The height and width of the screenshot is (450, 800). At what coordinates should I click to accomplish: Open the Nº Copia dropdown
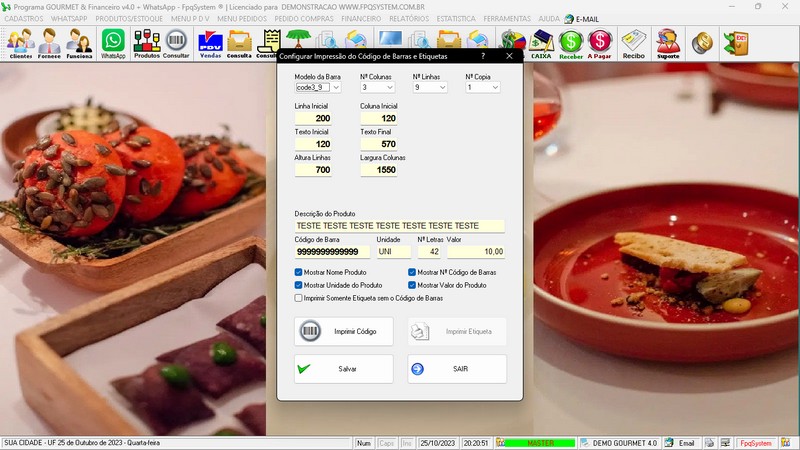495,87
